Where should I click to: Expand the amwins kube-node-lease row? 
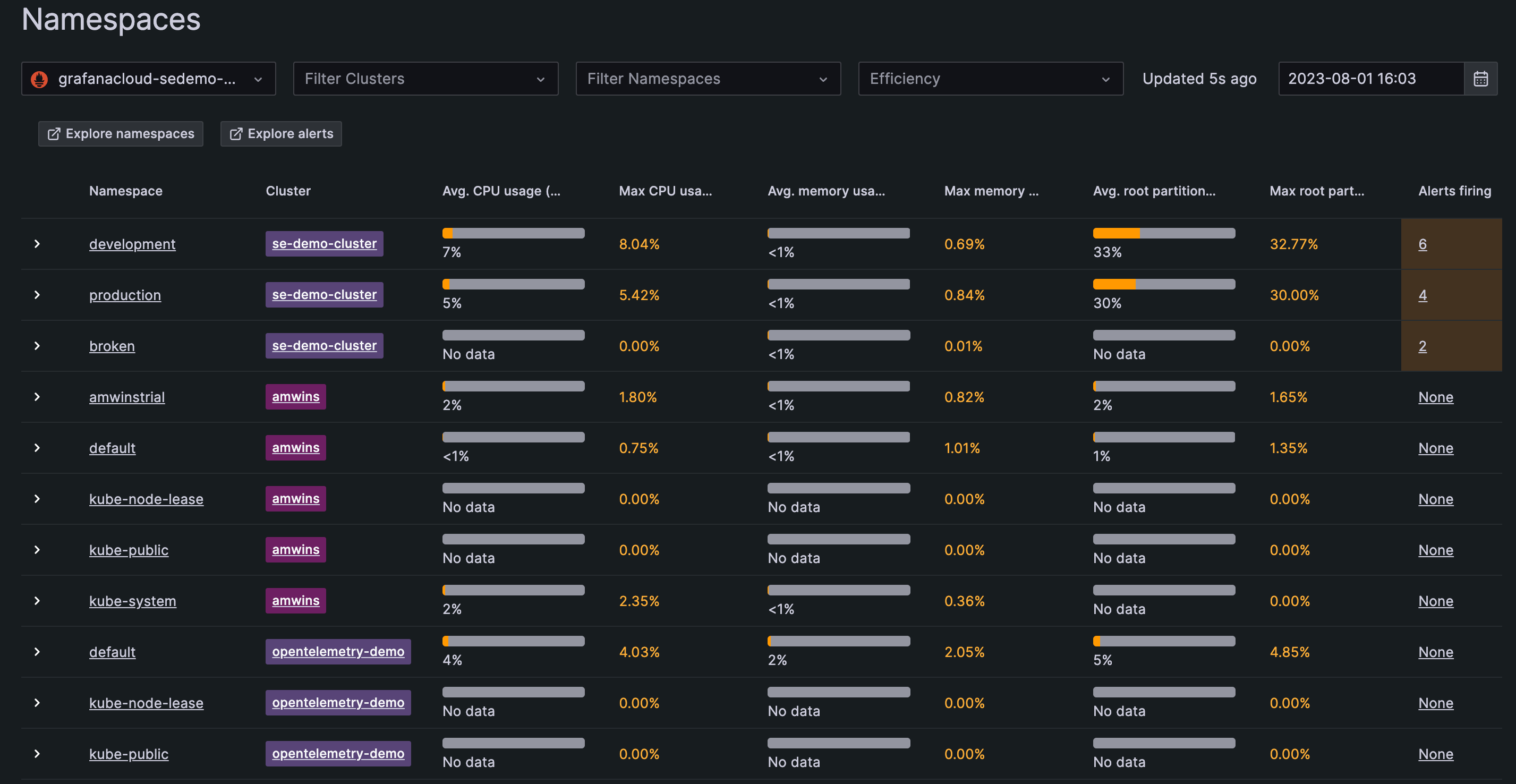[37, 499]
